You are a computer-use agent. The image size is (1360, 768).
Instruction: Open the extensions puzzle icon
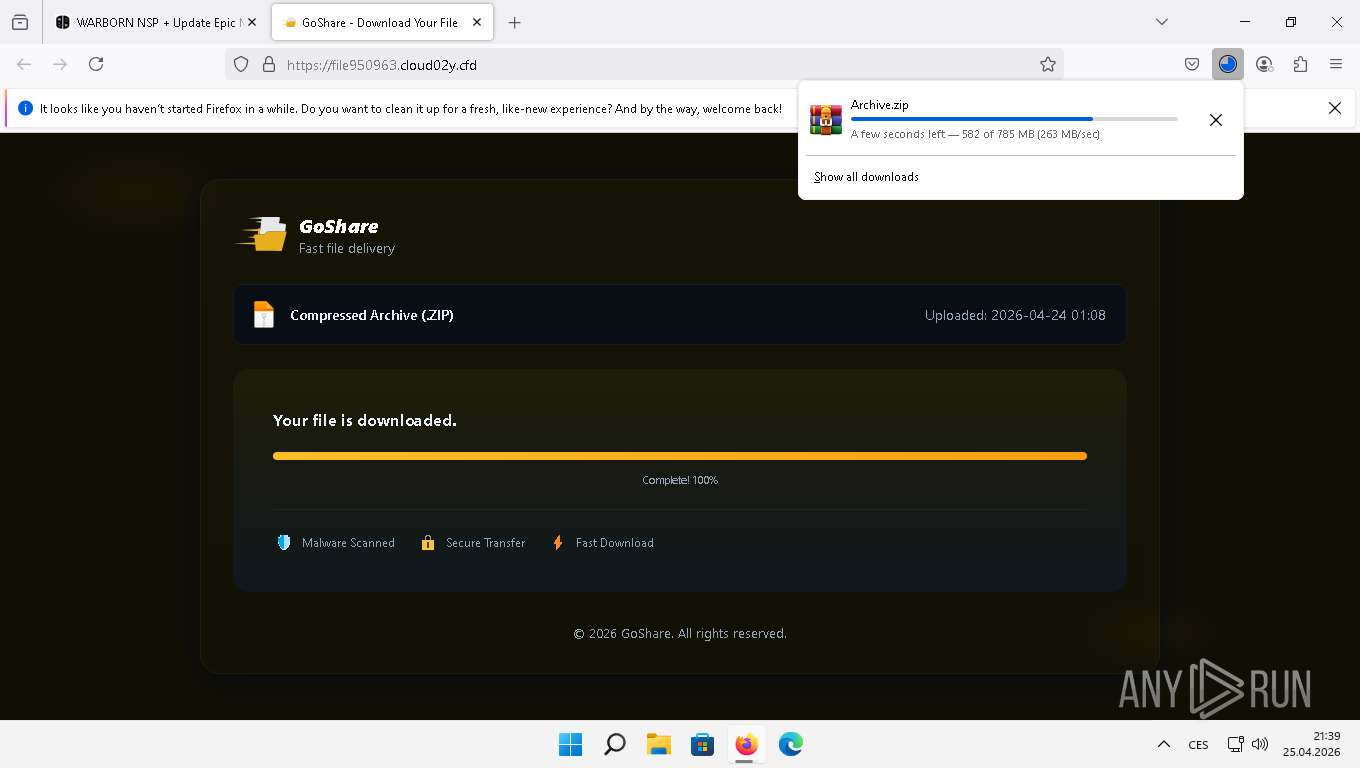(x=1300, y=64)
